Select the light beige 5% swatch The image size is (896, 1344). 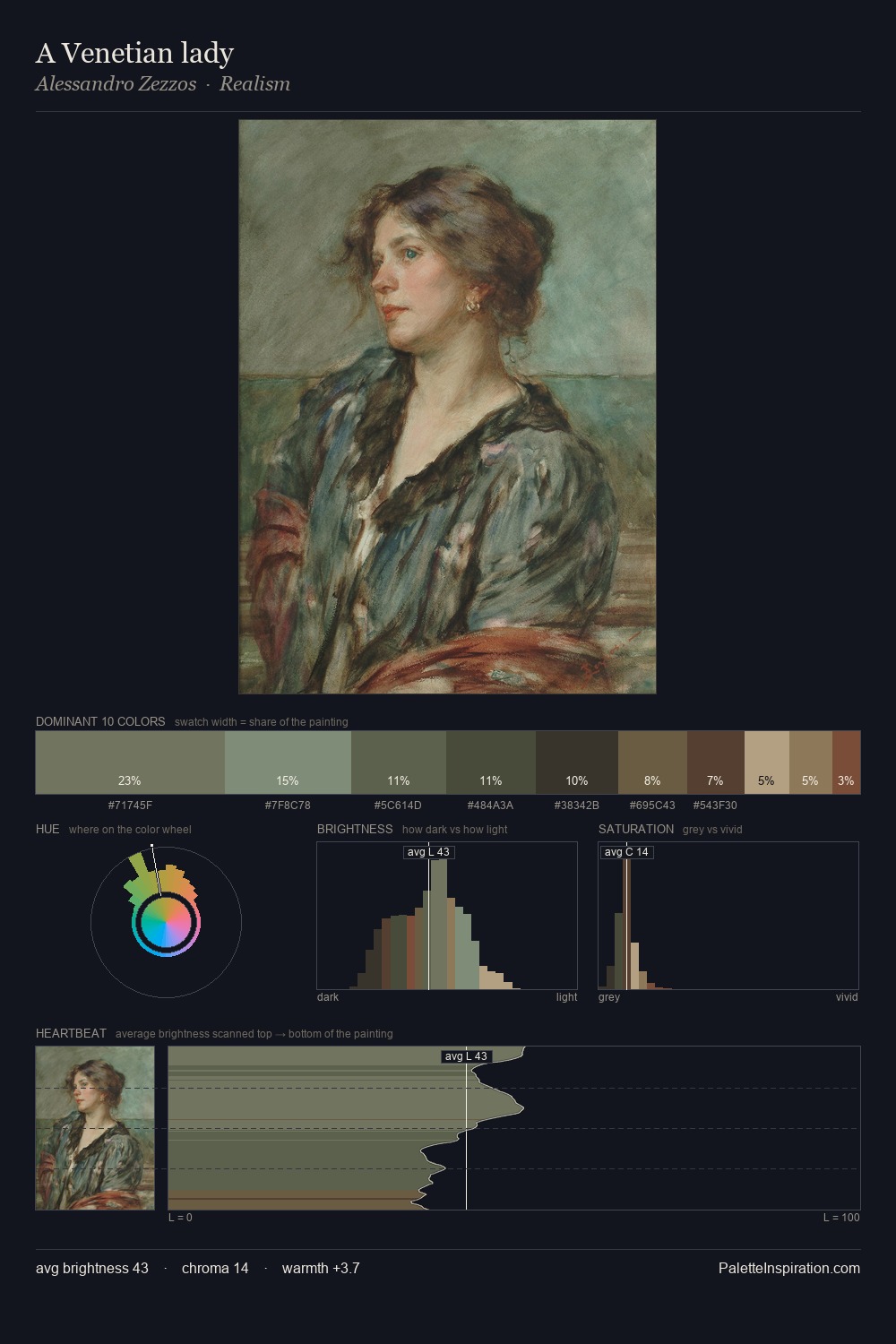click(x=767, y=762)
